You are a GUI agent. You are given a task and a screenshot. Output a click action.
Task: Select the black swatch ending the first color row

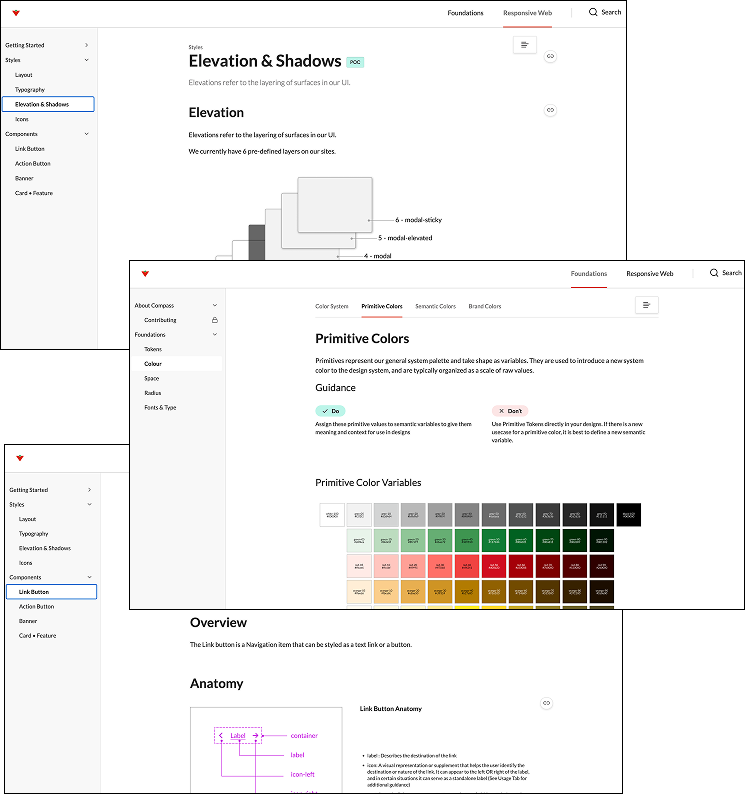coord(629,514)
